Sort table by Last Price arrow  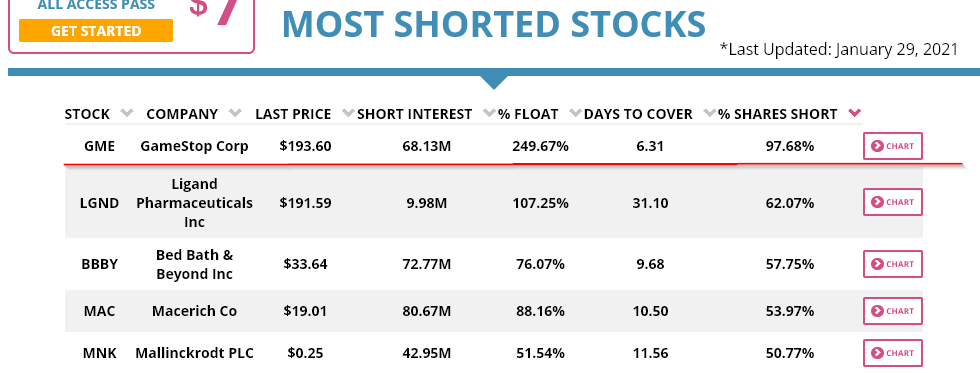tap(349, 113)
